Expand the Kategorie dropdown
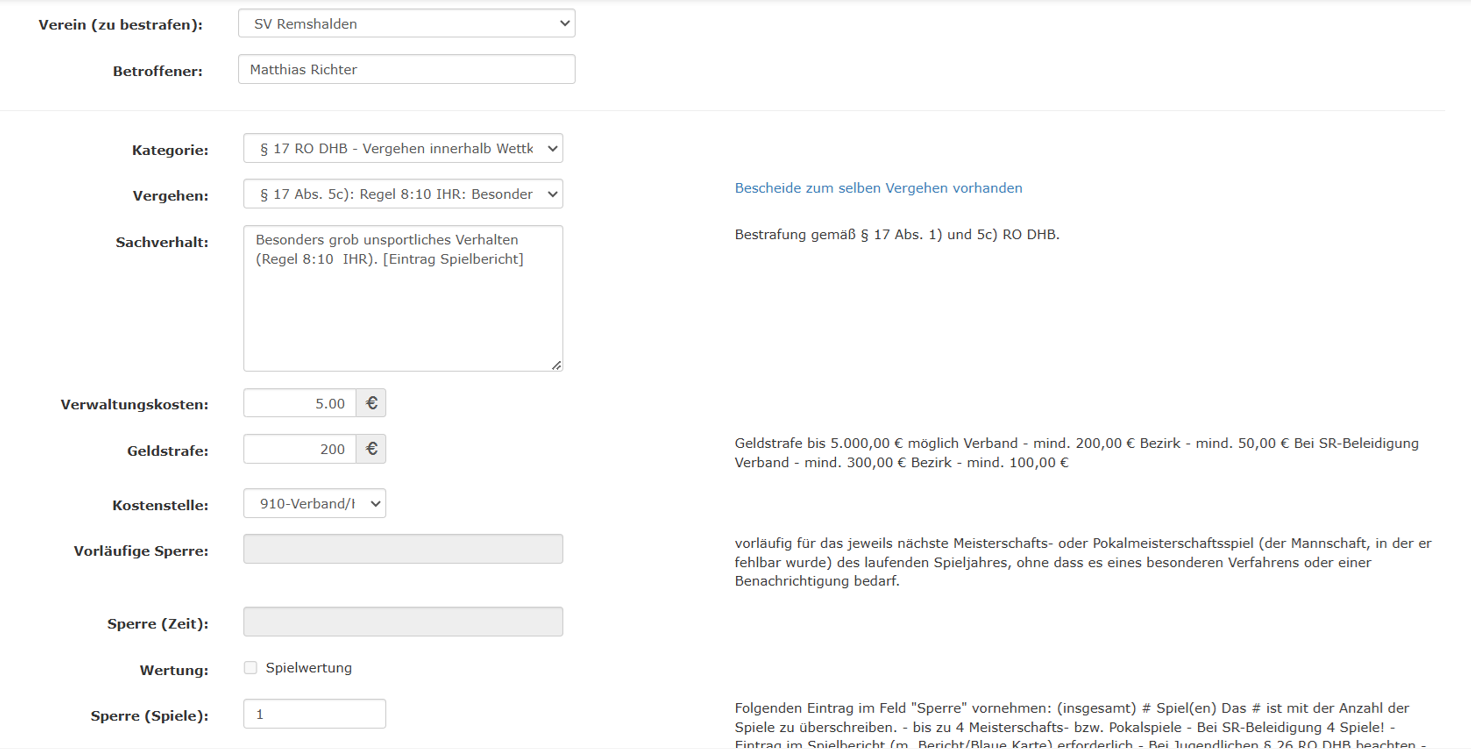 point(402,149)
